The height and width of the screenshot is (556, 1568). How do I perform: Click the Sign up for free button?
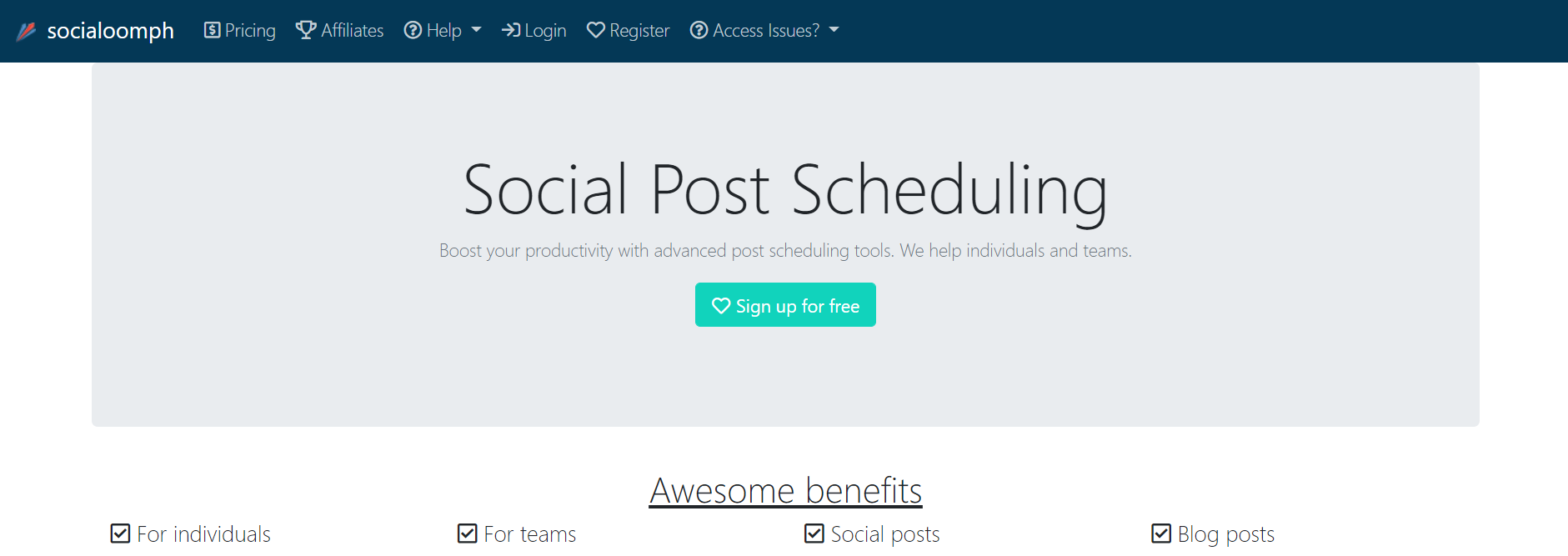click(x=785, y=305)
